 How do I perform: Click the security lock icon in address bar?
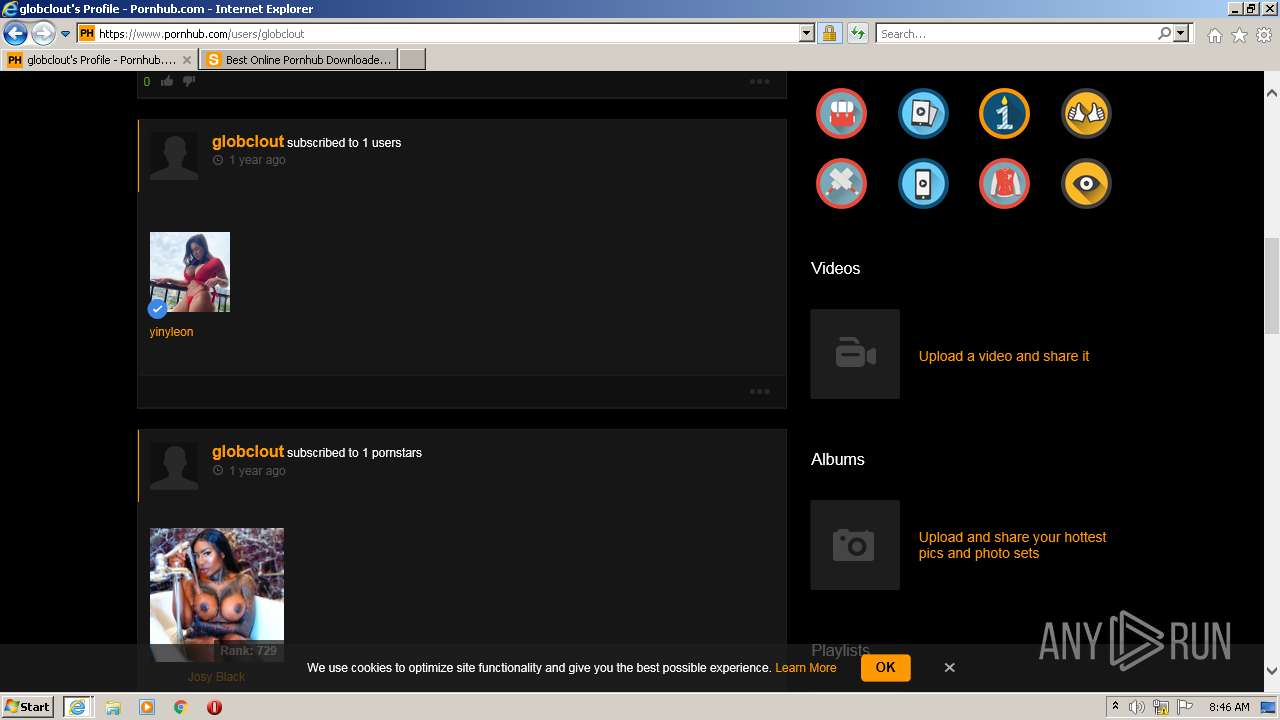[829, 33]
